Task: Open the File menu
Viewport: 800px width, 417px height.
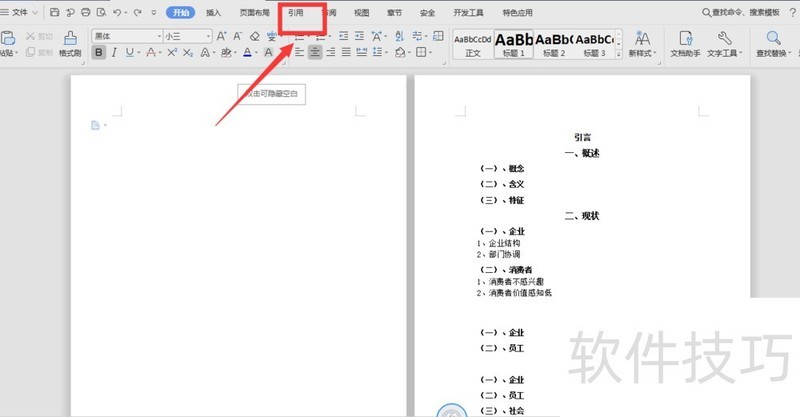Action: tap(20, 13)
